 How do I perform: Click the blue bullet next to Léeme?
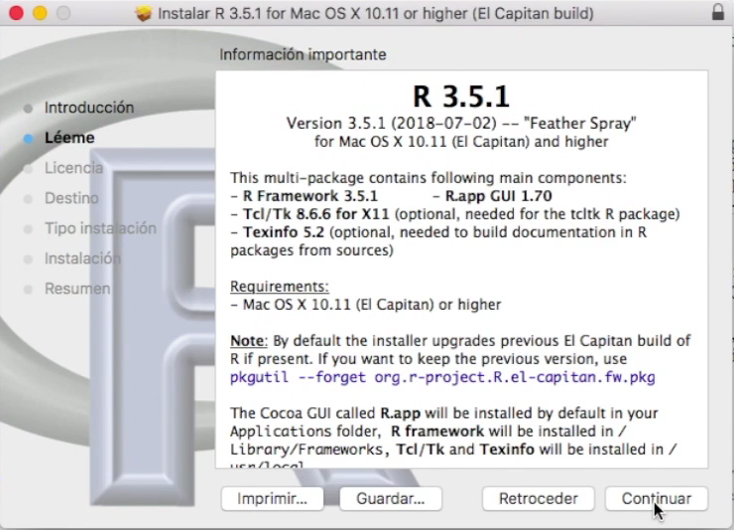click(x=29, y=139)
